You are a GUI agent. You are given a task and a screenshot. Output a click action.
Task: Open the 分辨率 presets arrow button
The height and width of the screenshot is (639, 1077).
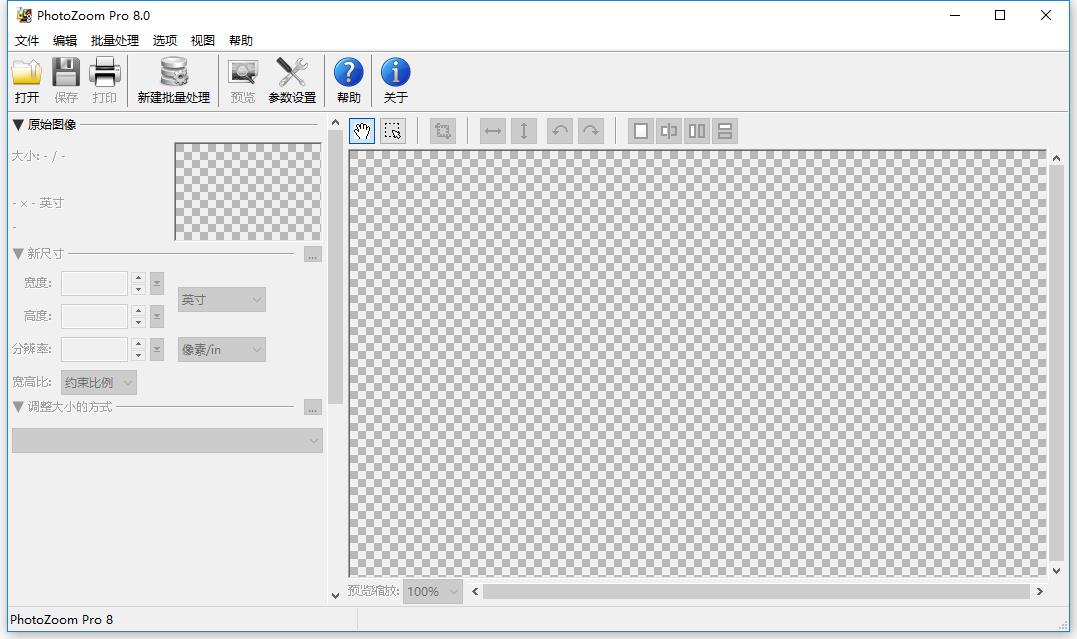157,349
